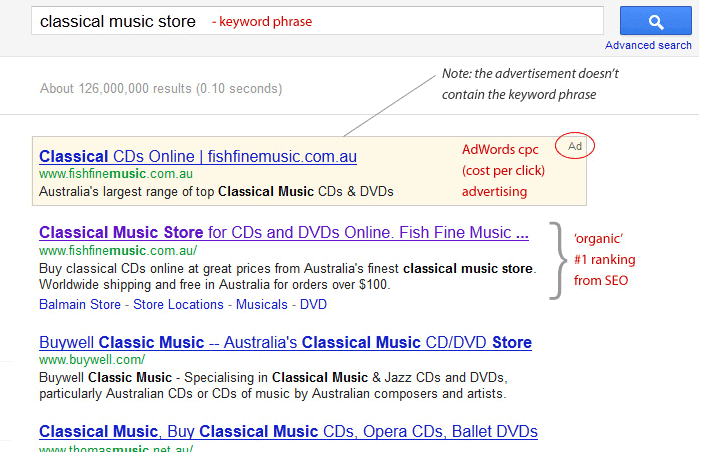The height and width of the screenshot is (452, 713).
Task: Follow the Store Locations sitelink
Action: (178, 304)
